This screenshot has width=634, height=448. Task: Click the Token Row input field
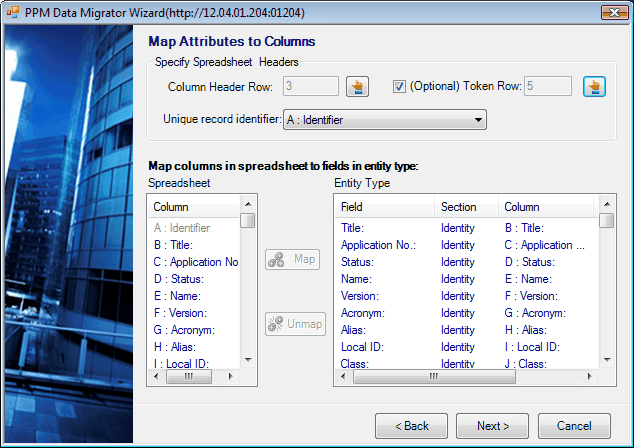click(x=548, y=87)
